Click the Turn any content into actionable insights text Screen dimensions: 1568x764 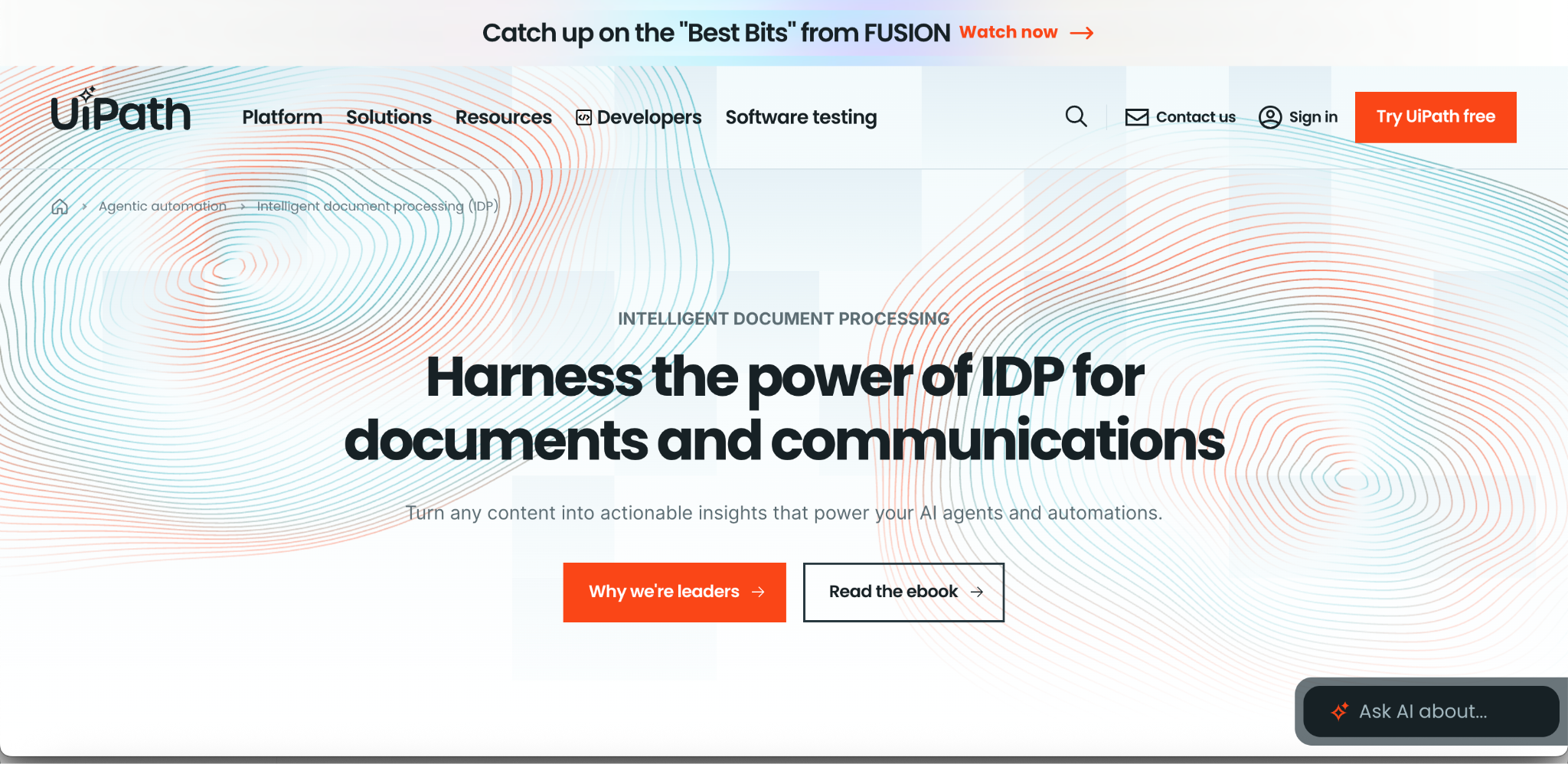click(784, 513)
